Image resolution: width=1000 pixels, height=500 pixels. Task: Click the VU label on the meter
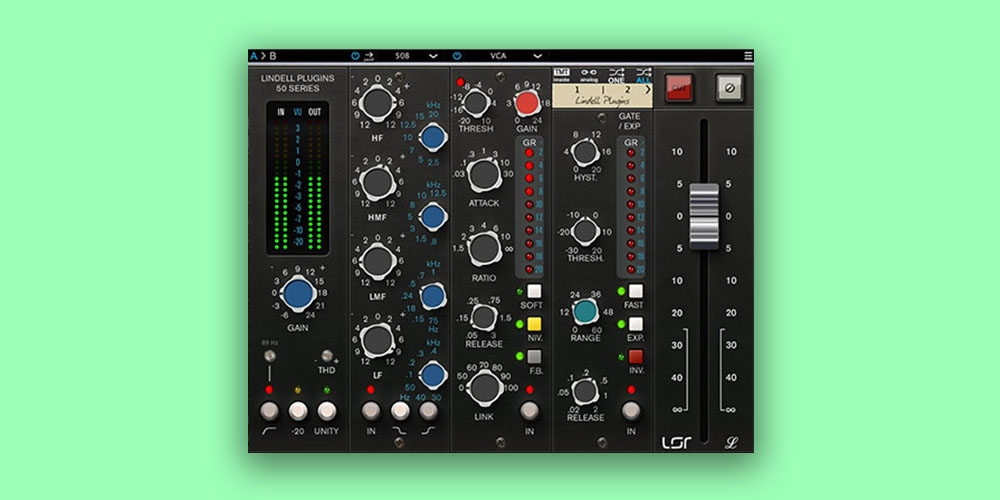pos(298,112)
